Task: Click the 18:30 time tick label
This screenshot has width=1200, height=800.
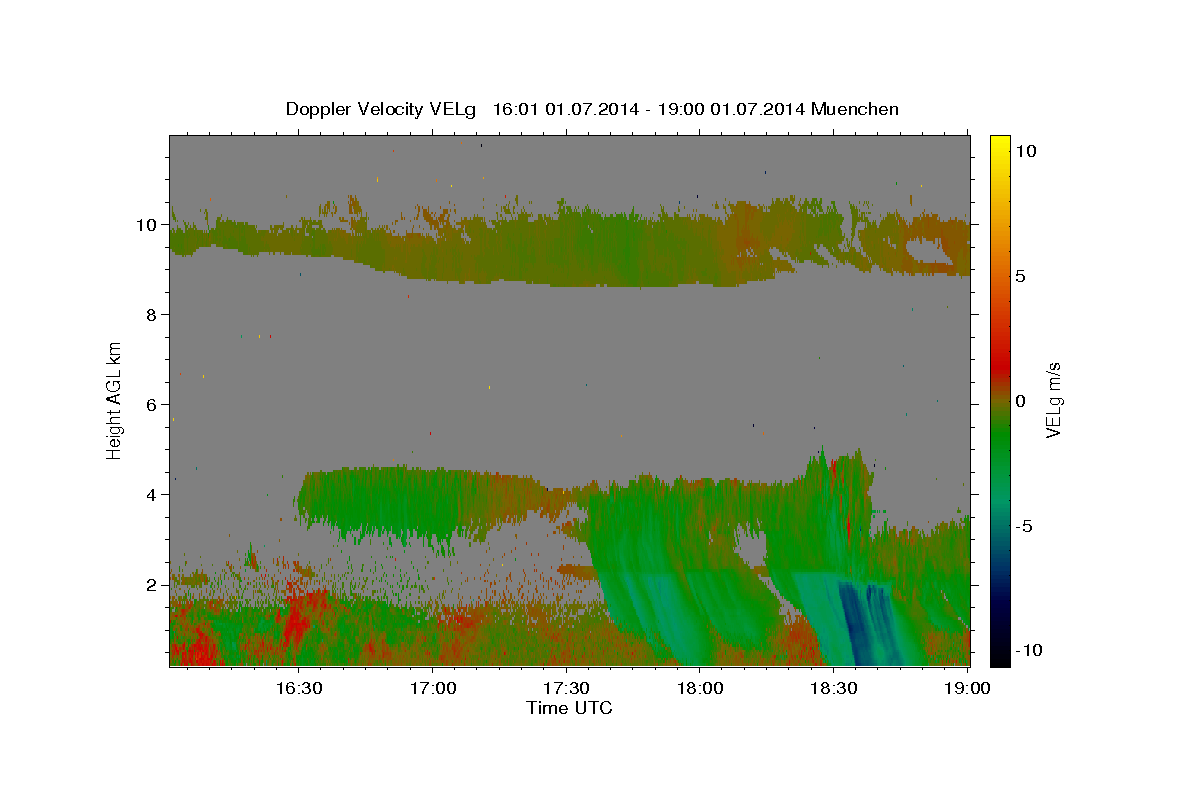Action: coord(834,688)
